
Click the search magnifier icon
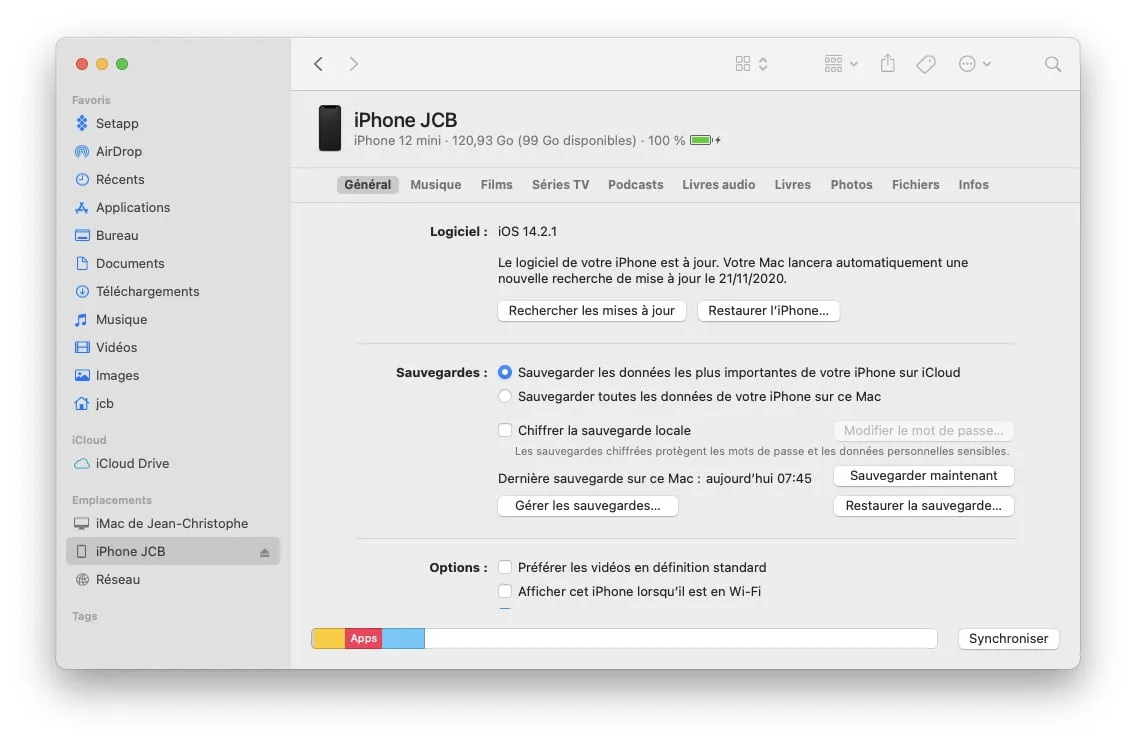point(1053,64)
